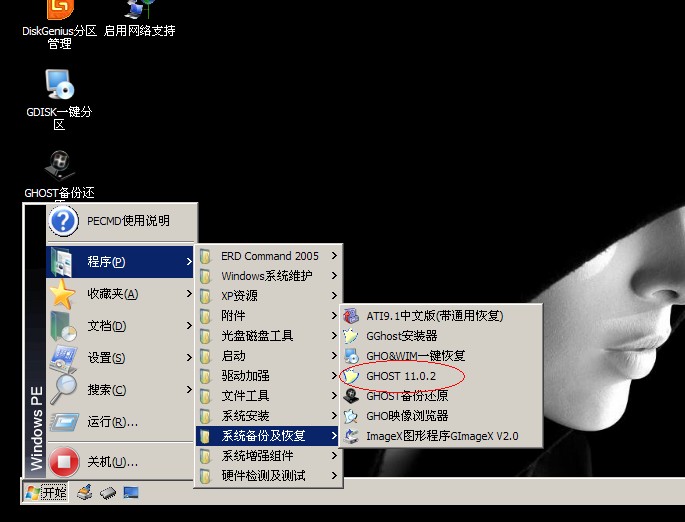
Task: Click the ATI9.1中文版 program icon
Action: coord(351,315)
